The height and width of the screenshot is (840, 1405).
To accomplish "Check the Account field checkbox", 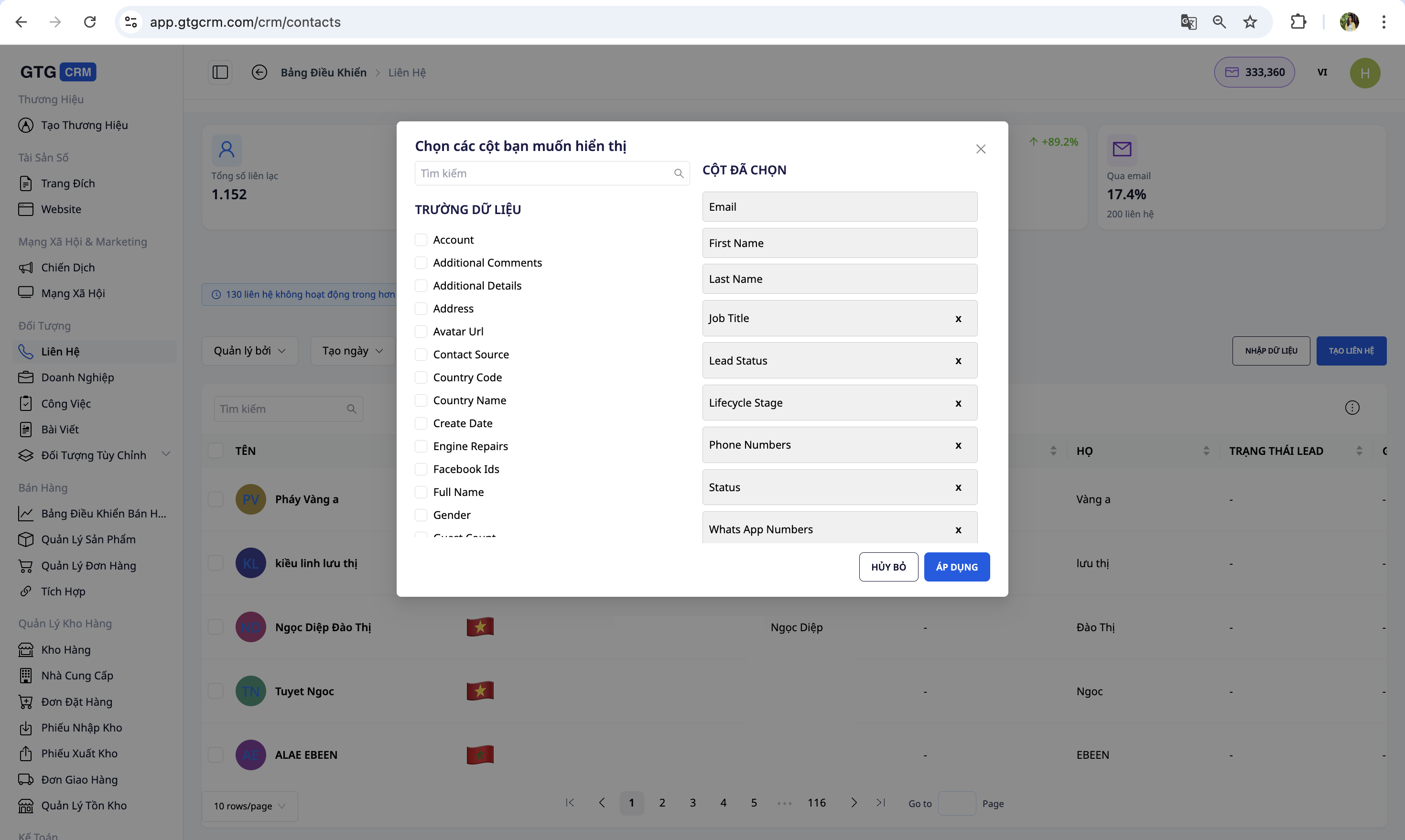I will (421, 240).
